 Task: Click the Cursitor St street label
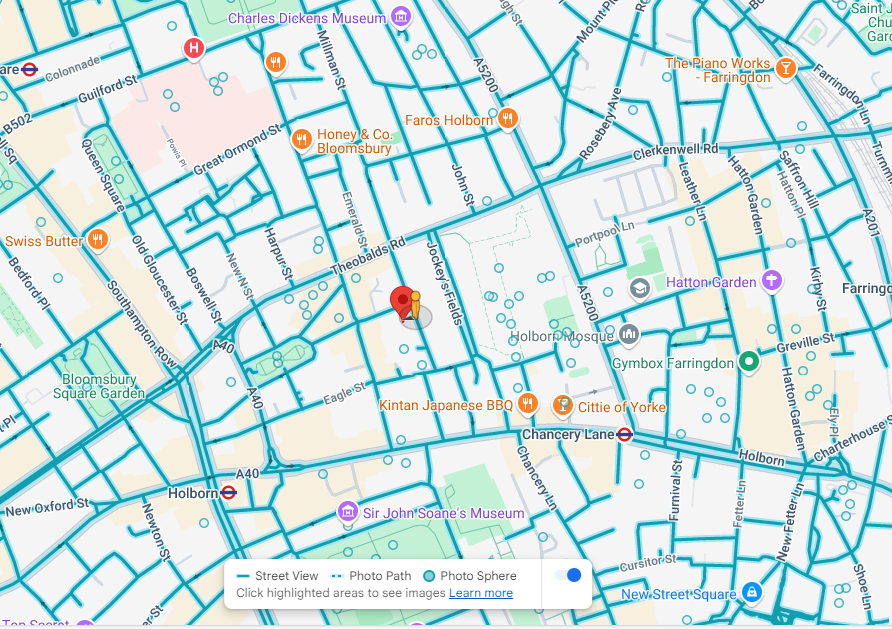click(647, 563)
